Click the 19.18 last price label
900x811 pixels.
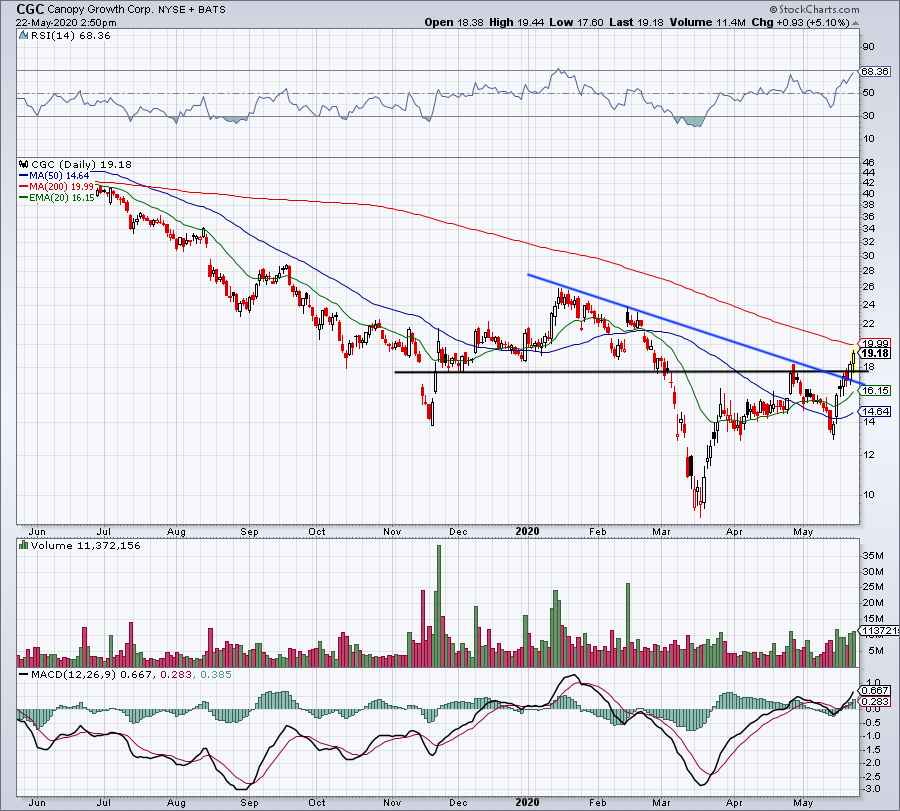coord(875,354)
